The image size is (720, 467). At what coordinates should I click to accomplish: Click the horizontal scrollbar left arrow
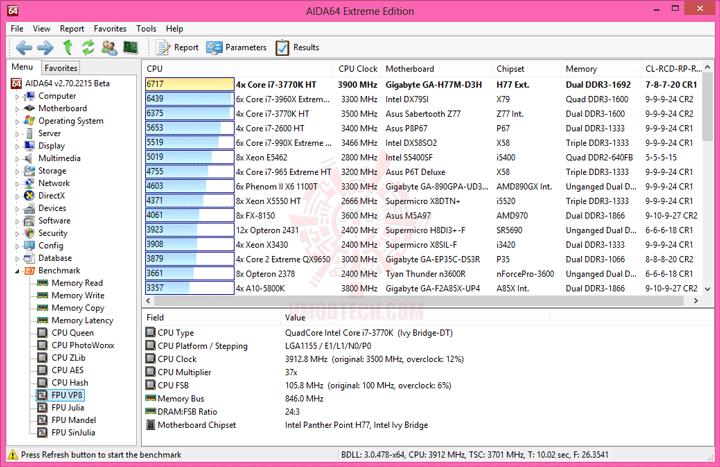coord(148,301)
